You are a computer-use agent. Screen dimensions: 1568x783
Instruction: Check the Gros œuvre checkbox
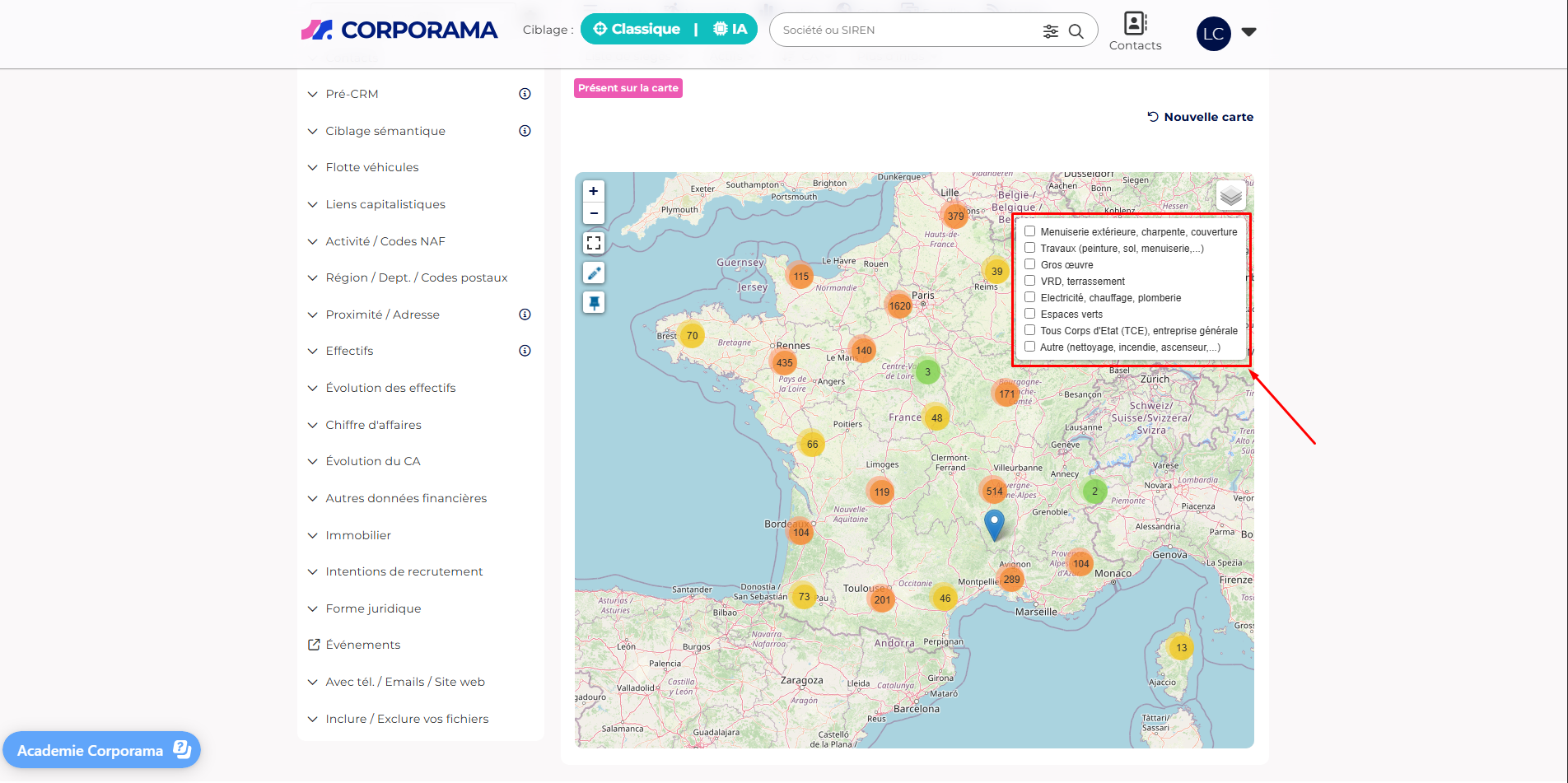point(1029,264)
